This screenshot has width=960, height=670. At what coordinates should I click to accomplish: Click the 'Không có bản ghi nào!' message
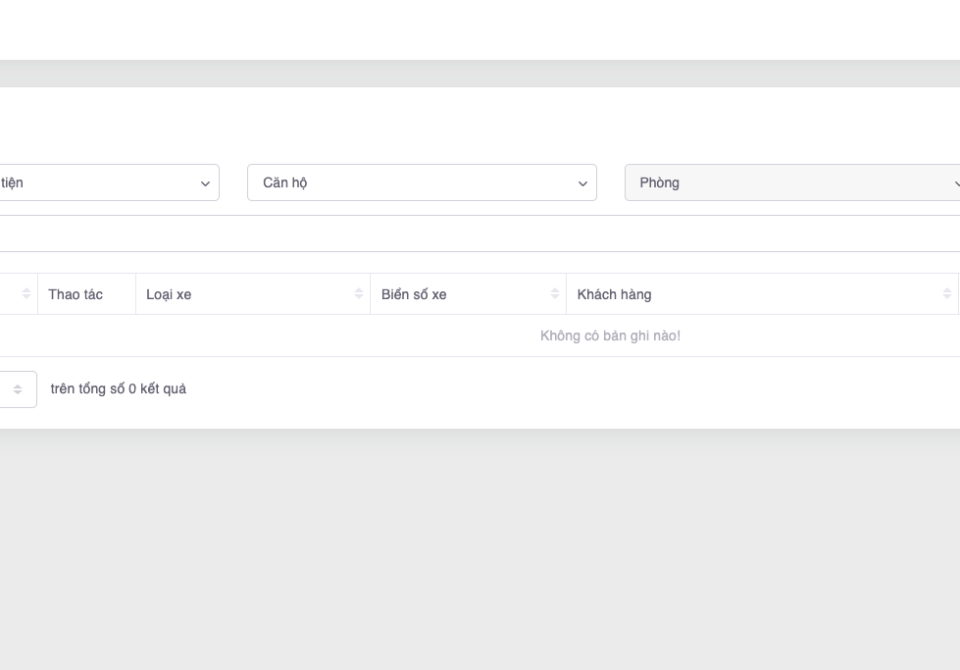click(610, 336)
